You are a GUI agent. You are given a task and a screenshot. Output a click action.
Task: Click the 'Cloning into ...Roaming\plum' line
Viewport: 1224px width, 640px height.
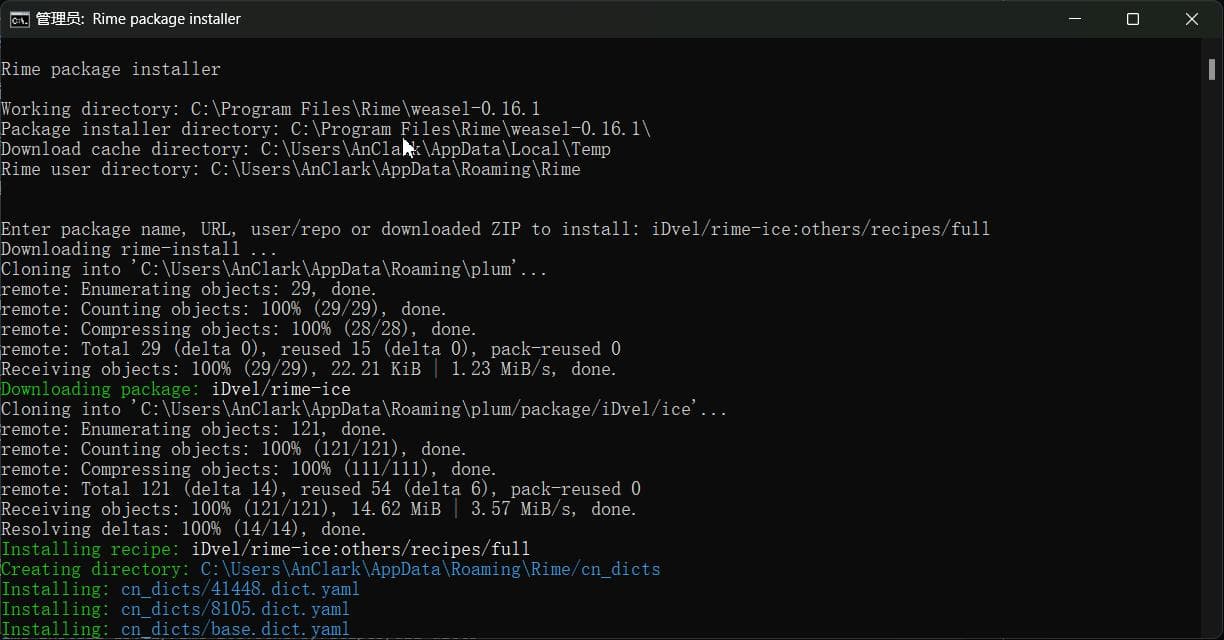click(274, 269)
